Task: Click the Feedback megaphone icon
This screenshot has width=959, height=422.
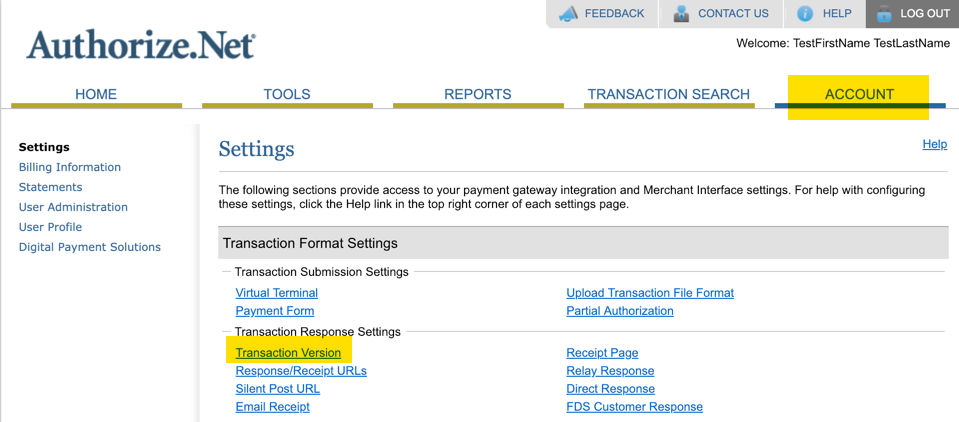Action: tap(569, 13)
